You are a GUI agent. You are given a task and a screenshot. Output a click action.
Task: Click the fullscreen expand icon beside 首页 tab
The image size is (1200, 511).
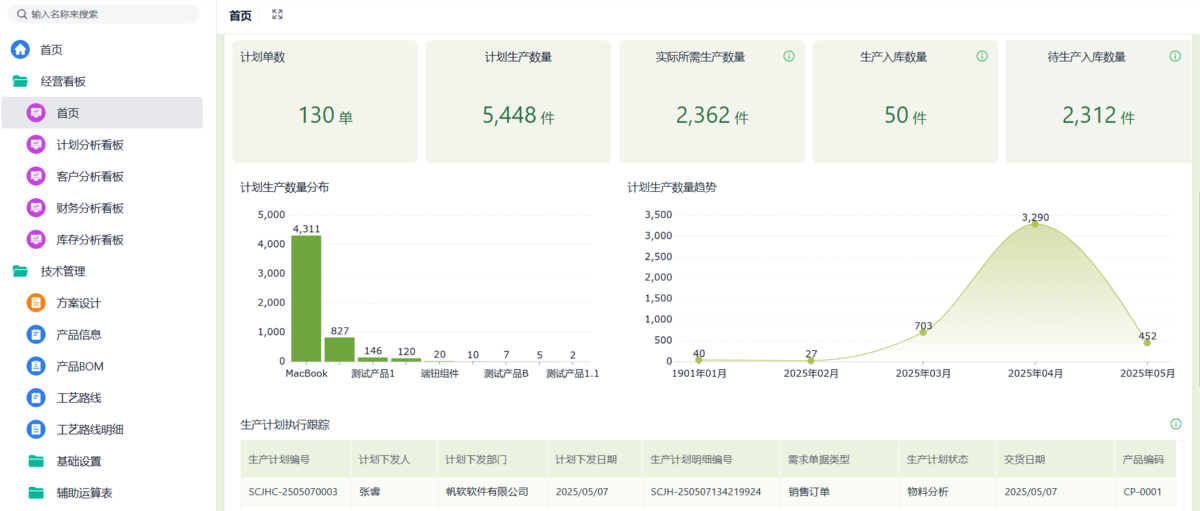point(278,15)
